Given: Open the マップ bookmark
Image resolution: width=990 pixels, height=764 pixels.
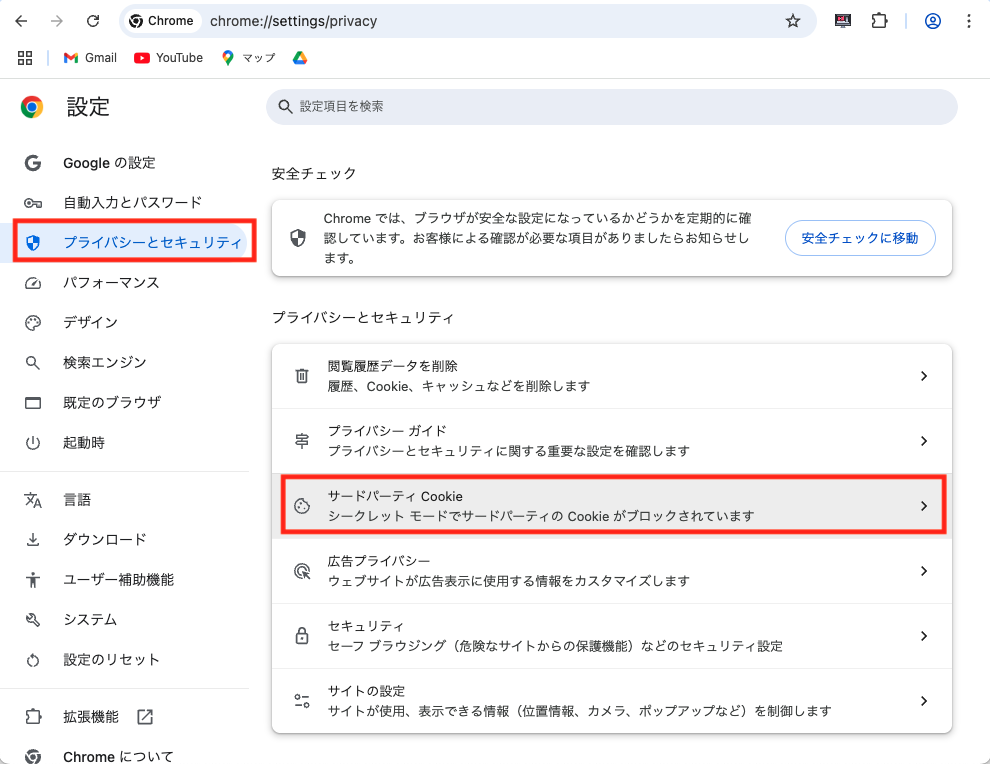Looking at the screenshot, I should (249, 58).
